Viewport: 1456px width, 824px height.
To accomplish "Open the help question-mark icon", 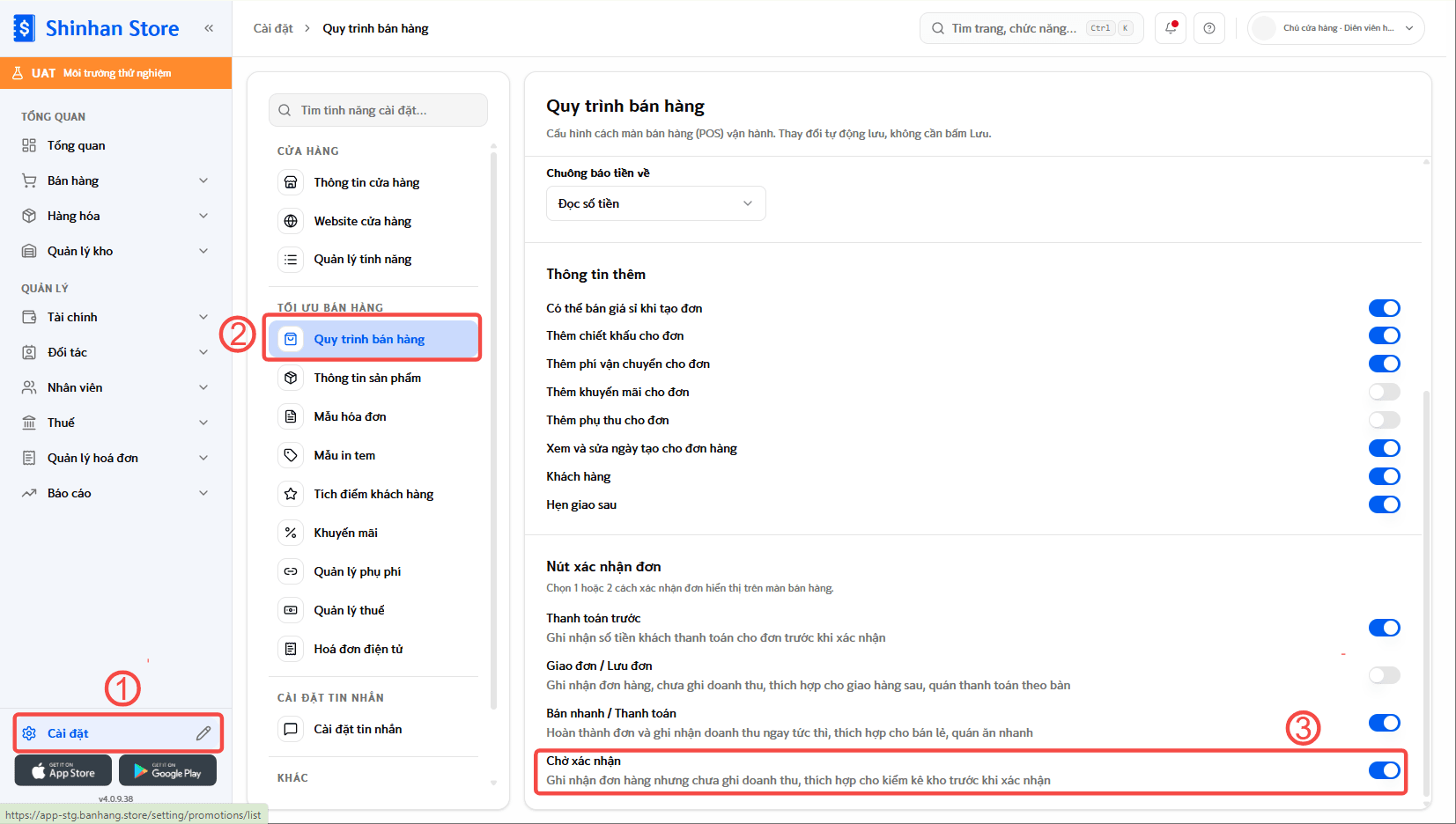I will click(1209, 28).
